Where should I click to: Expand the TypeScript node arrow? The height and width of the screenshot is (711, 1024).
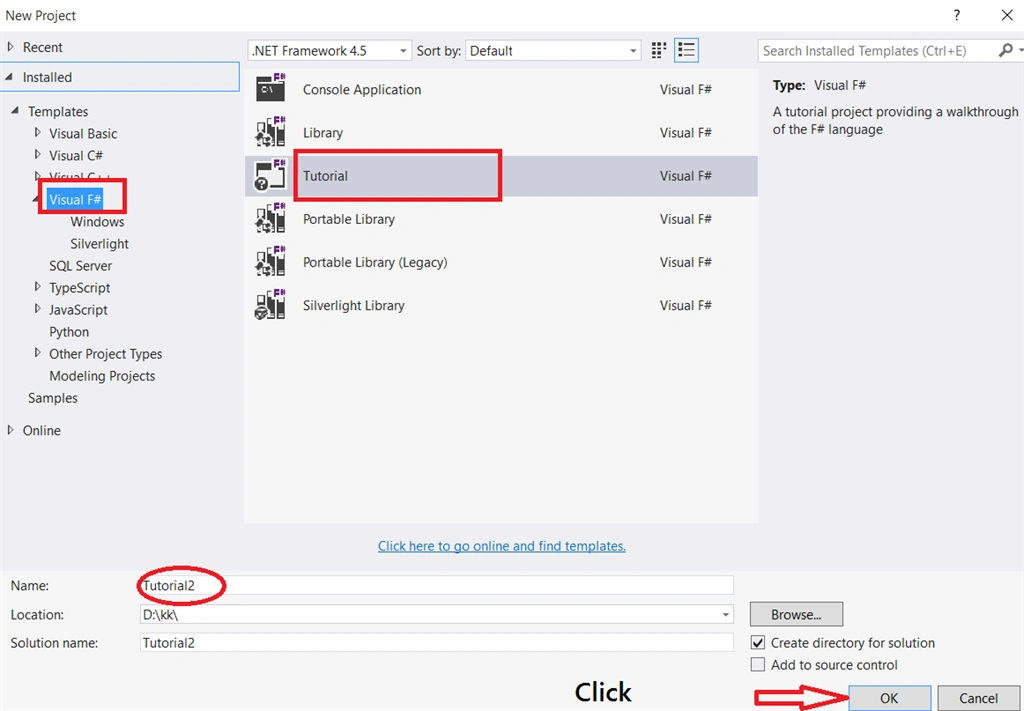pos(37,287)
